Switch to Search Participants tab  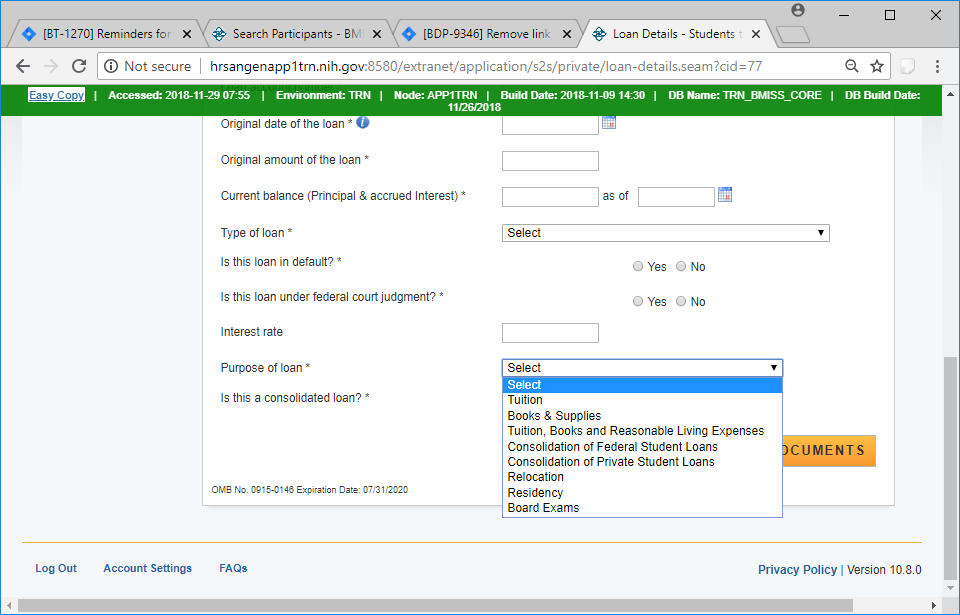coord(296,34)
